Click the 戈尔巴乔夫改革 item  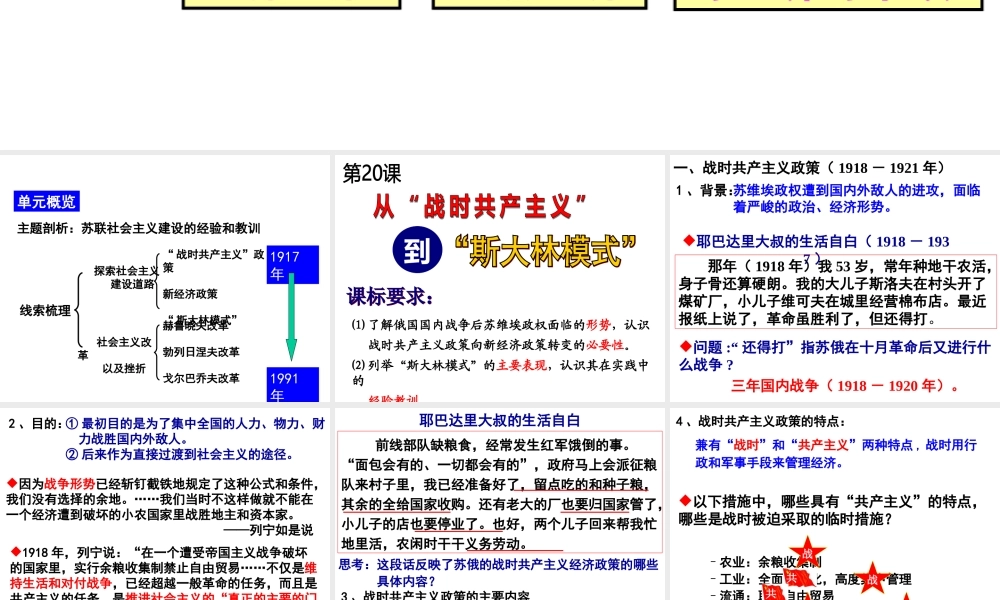pos(201,378)
